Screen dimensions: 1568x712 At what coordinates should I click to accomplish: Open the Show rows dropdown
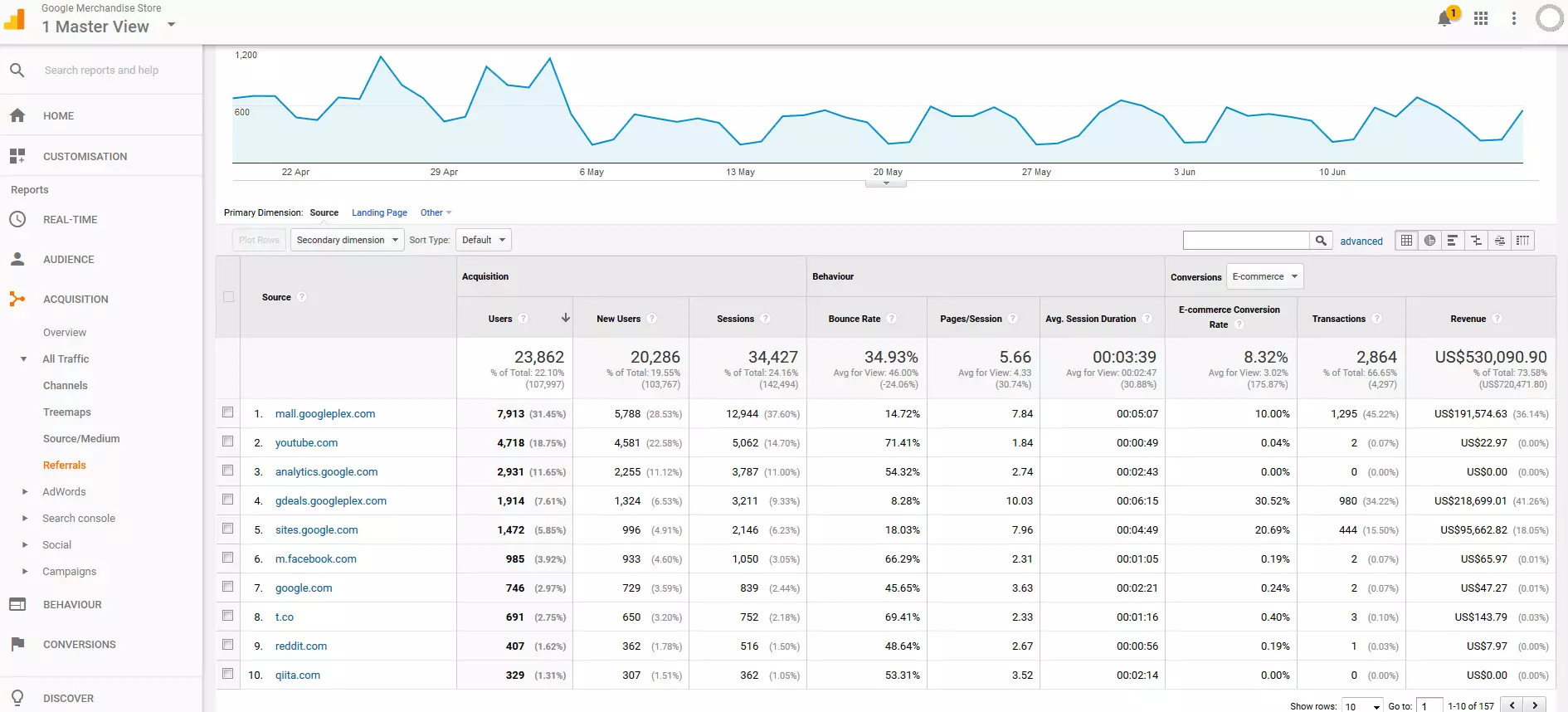pos(1362,706)
